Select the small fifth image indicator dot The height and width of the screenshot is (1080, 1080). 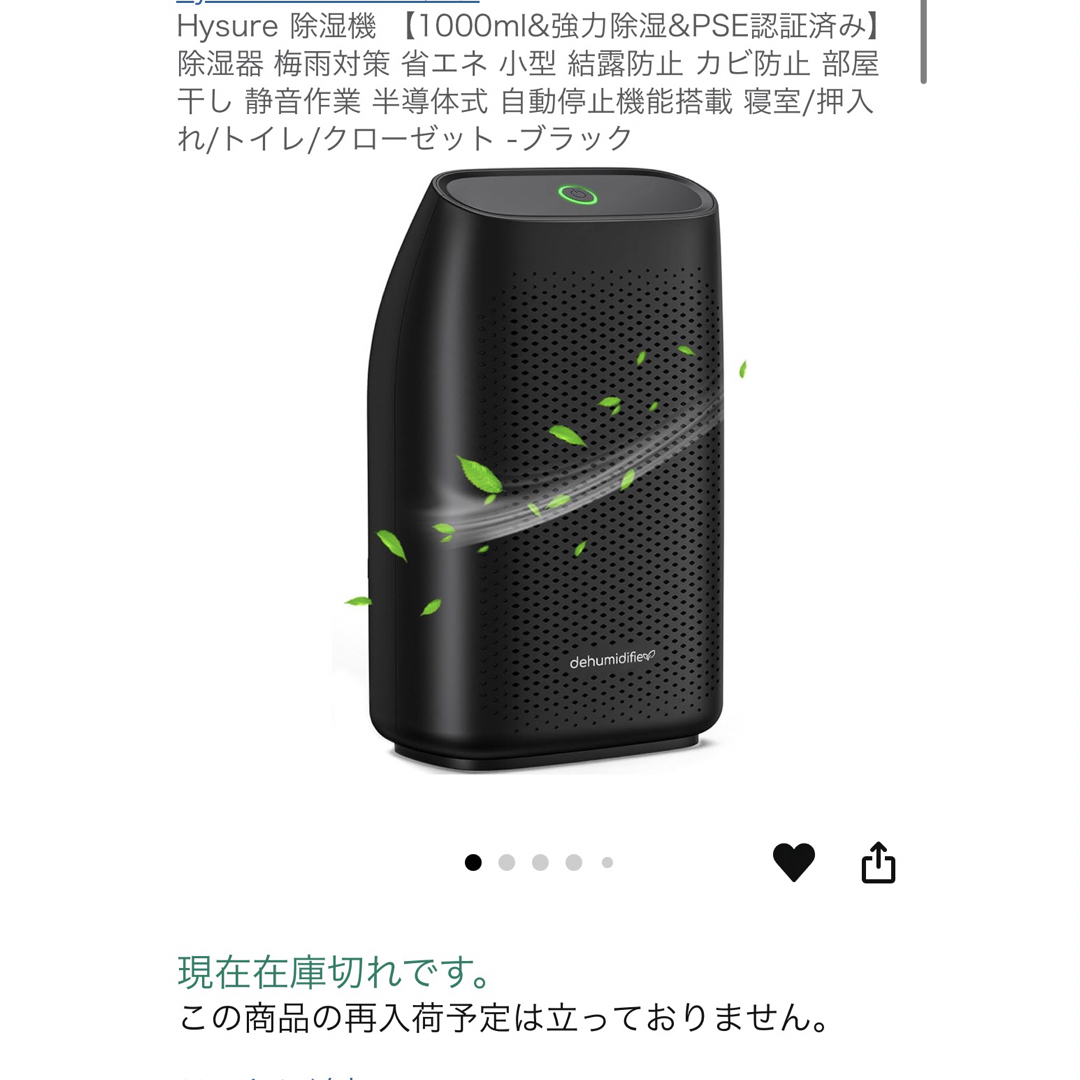(x=607, y=862)
